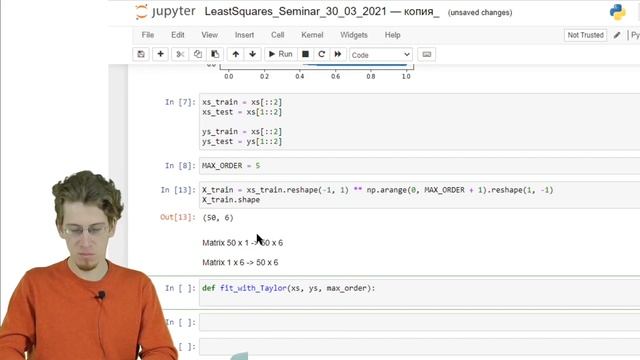The width and height of the screenshot is (640, 360).
Task: Click the Jupyter logo
Action: point(165,12)
